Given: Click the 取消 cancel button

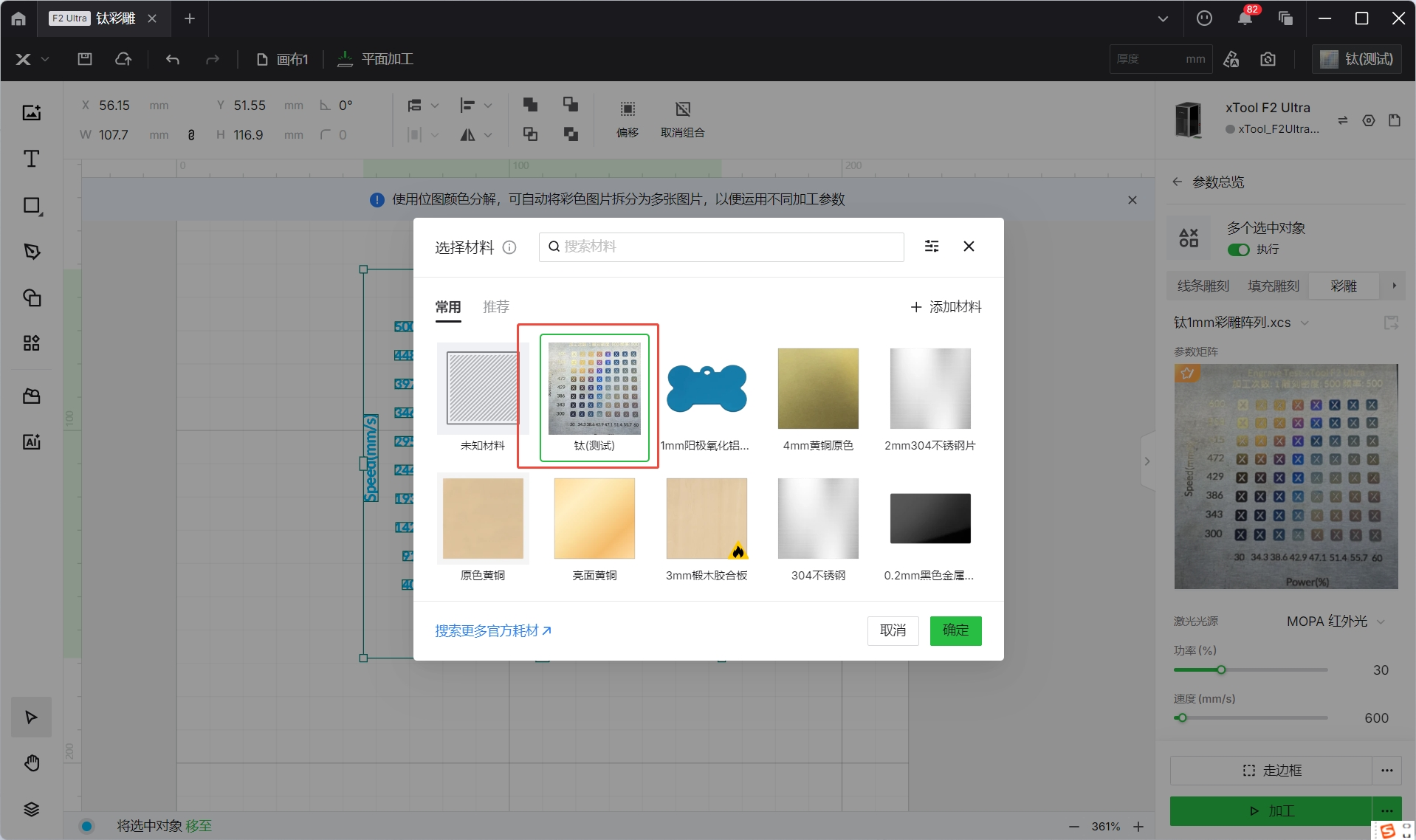Looking at the screenshot, I should click(893, 630).
